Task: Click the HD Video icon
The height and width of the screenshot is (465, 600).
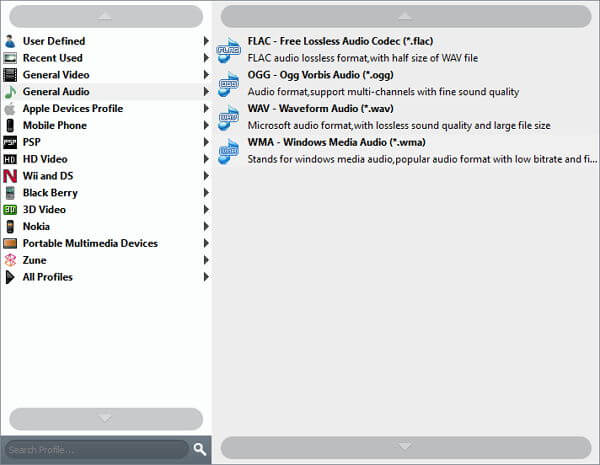Action: [x=10, y=159]
